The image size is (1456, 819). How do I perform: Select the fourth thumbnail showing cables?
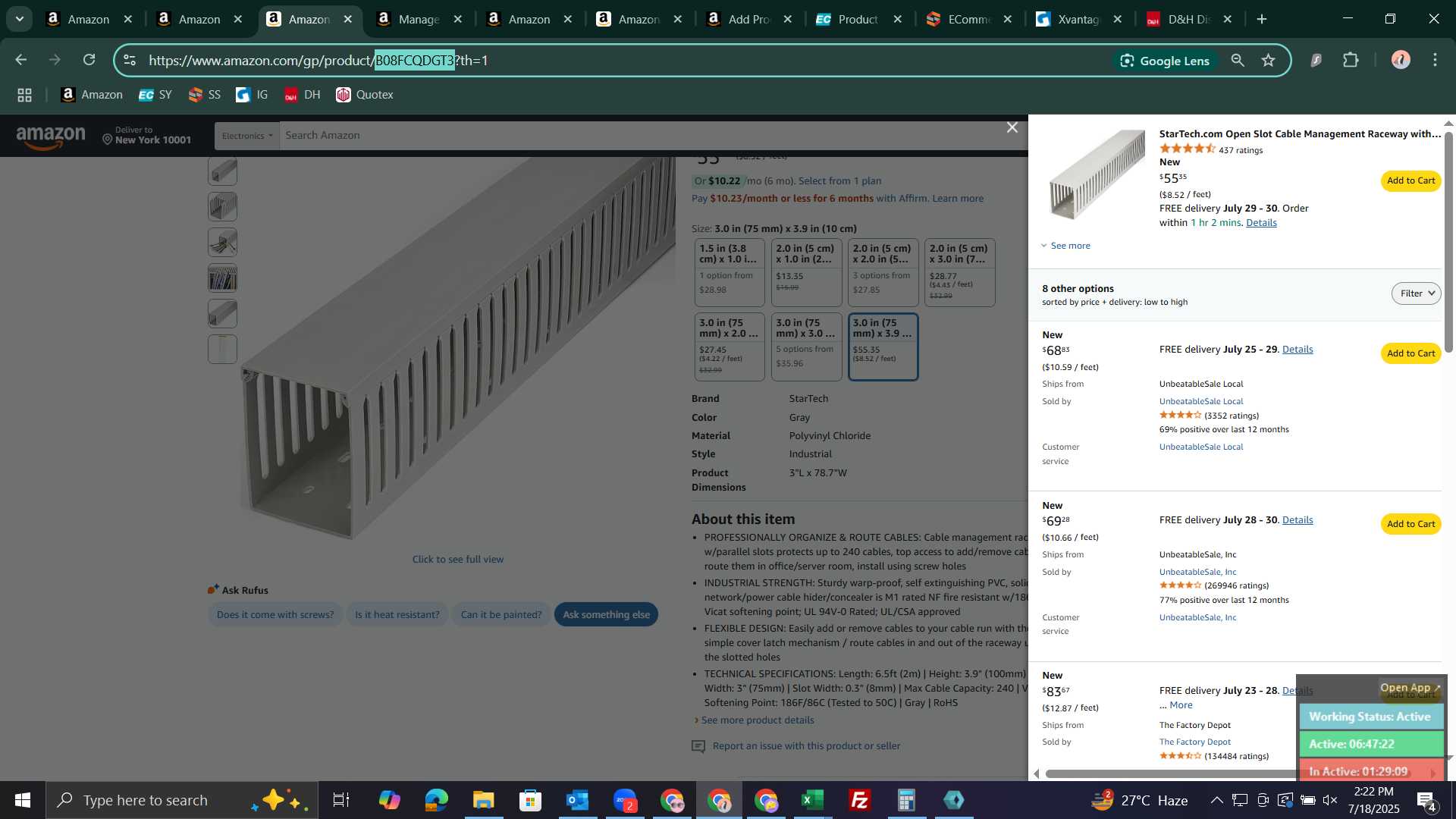(x=222, y=278)
